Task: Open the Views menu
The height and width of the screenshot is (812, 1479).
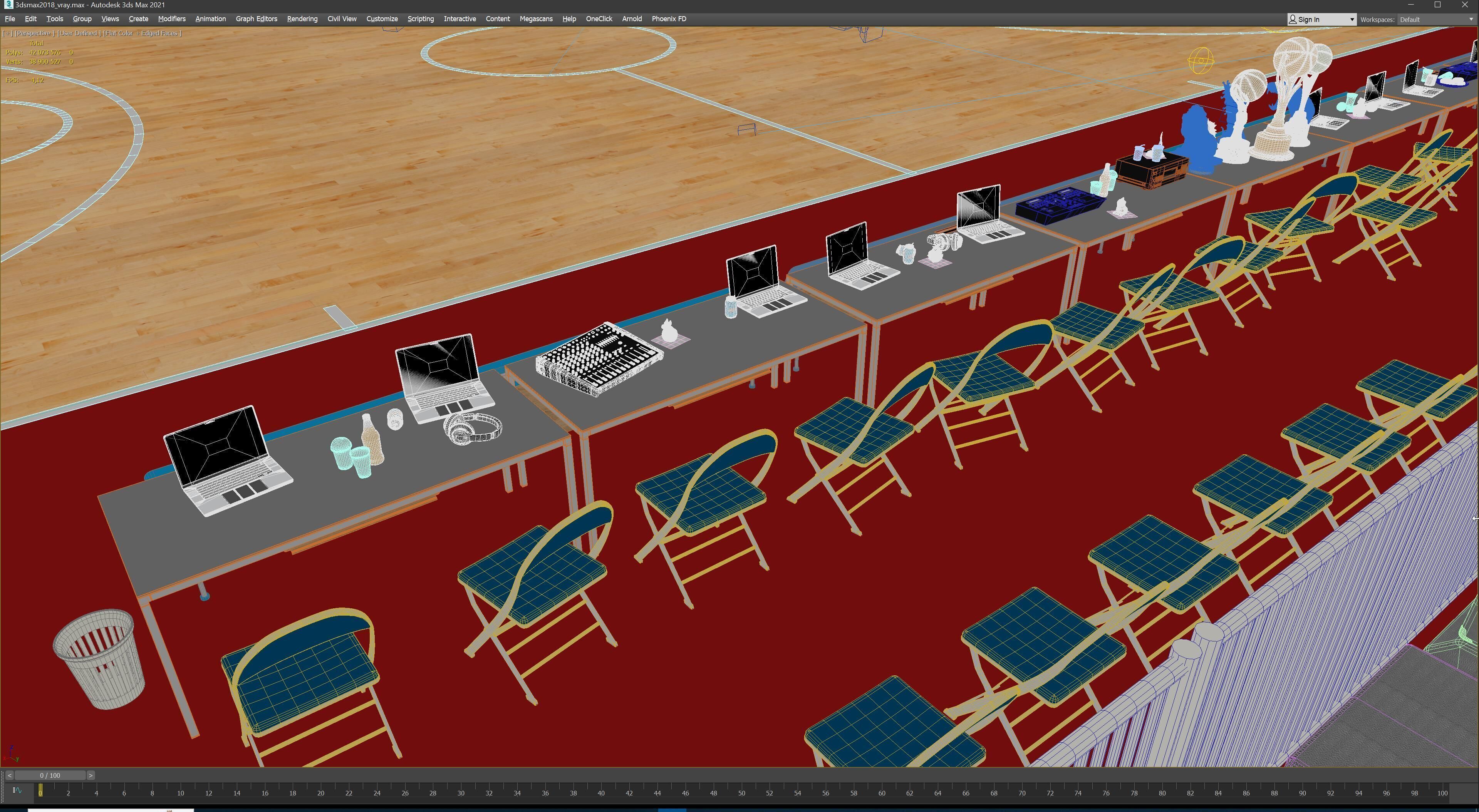Action: (110, 19)
